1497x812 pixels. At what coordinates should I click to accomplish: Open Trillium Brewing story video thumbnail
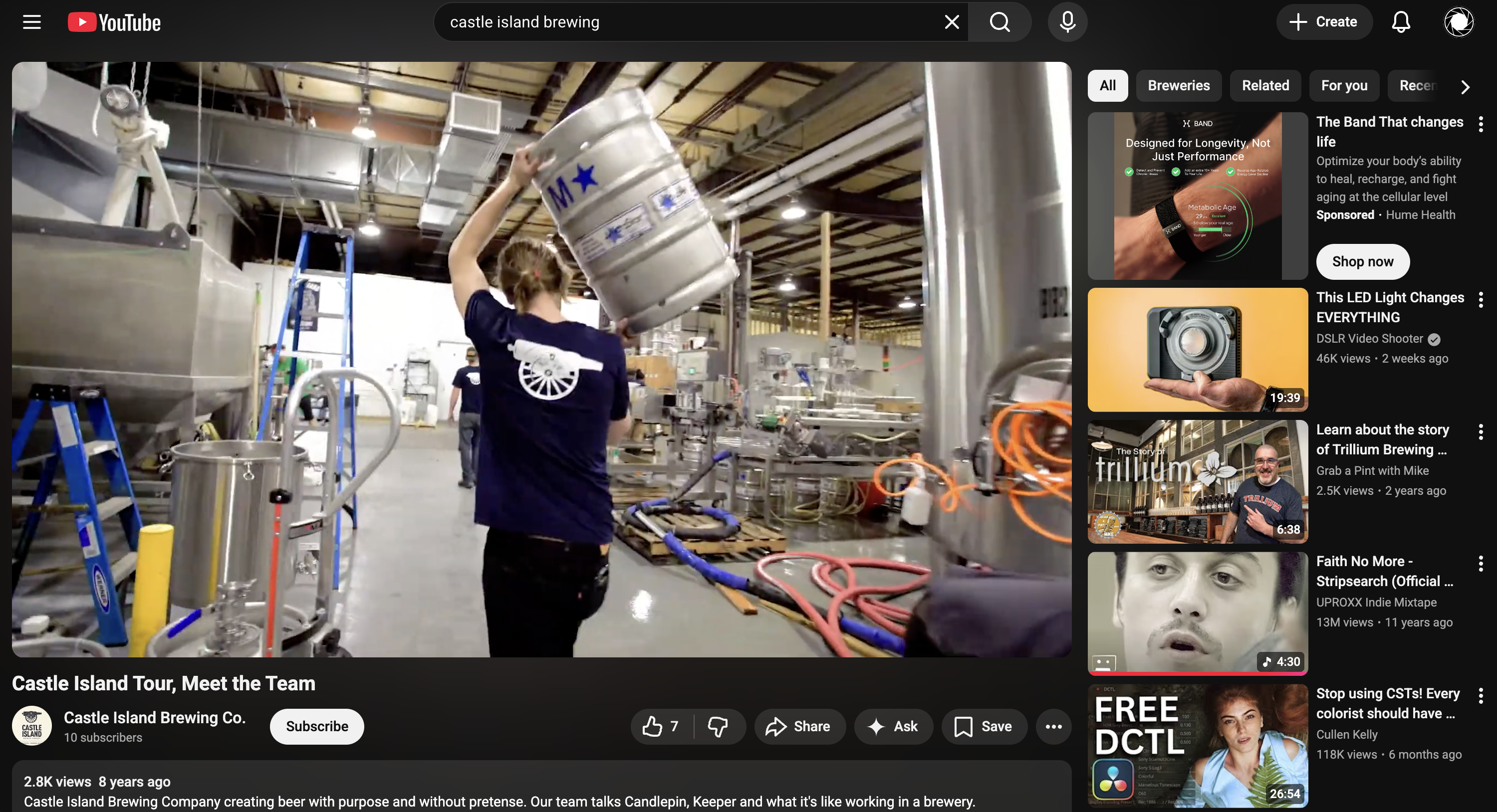click(1197, 481)
